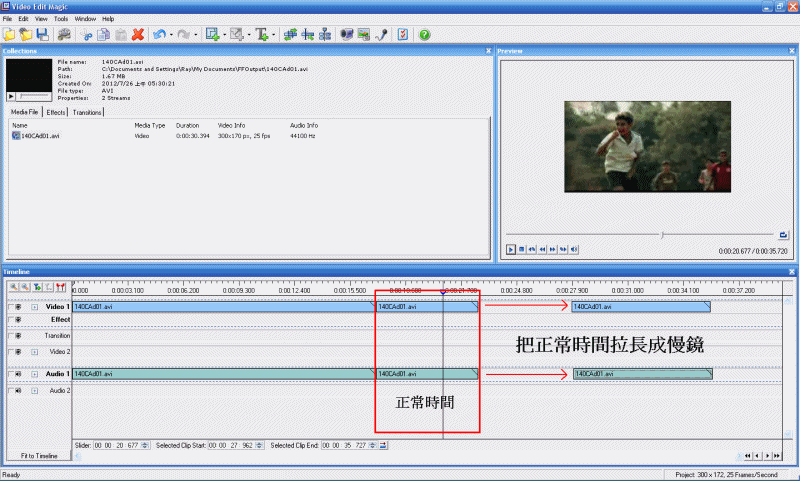The image size is (800, 481).
Task: Click the Fit to Timeline button
Action: [39, 455]
